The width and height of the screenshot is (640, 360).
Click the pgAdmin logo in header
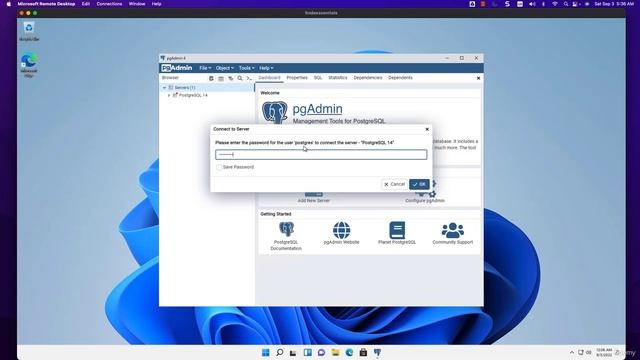coord(177,68)
